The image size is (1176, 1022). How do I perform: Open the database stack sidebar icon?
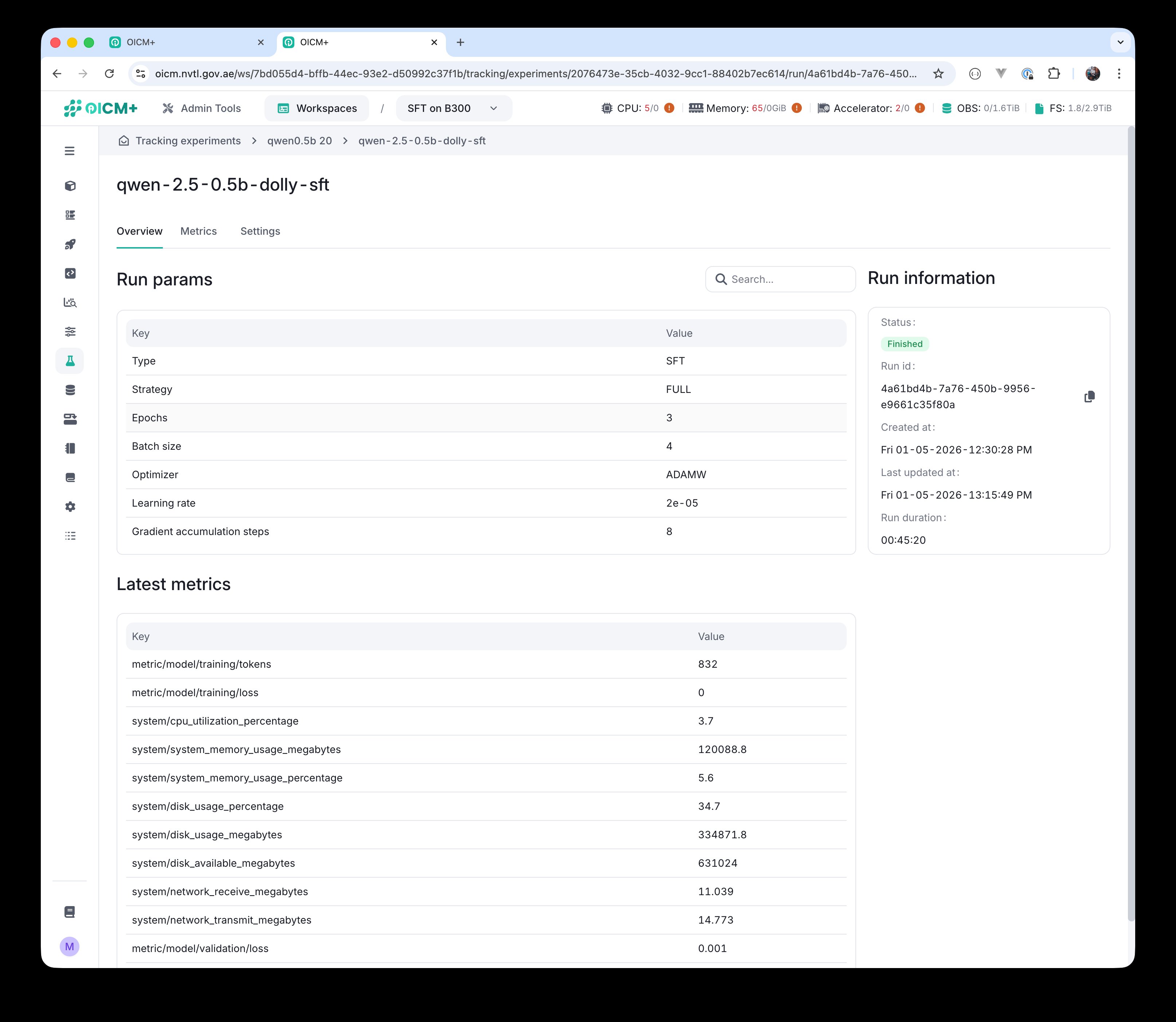click(70, 390)
